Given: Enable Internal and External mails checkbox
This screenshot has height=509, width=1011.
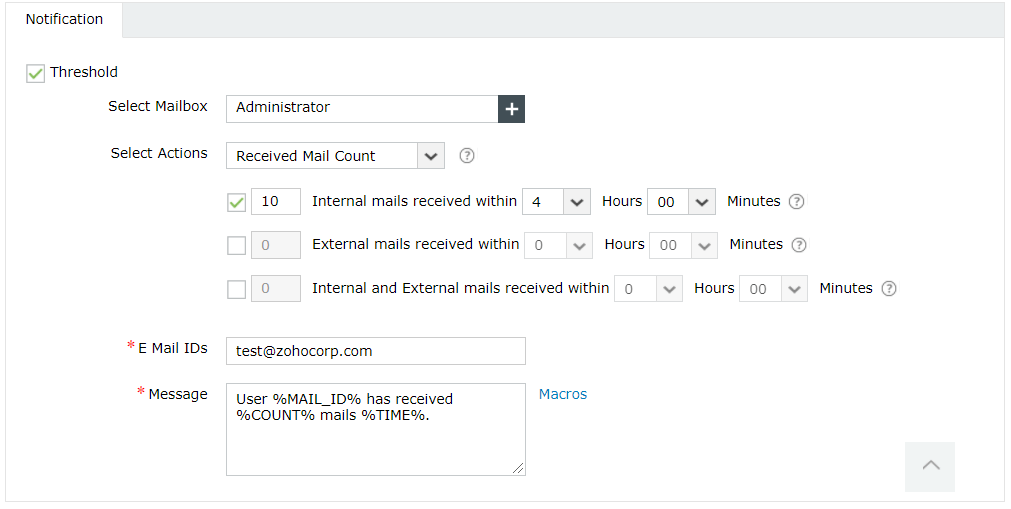Looking at the screenshot, I should click(x=237, y=289).
